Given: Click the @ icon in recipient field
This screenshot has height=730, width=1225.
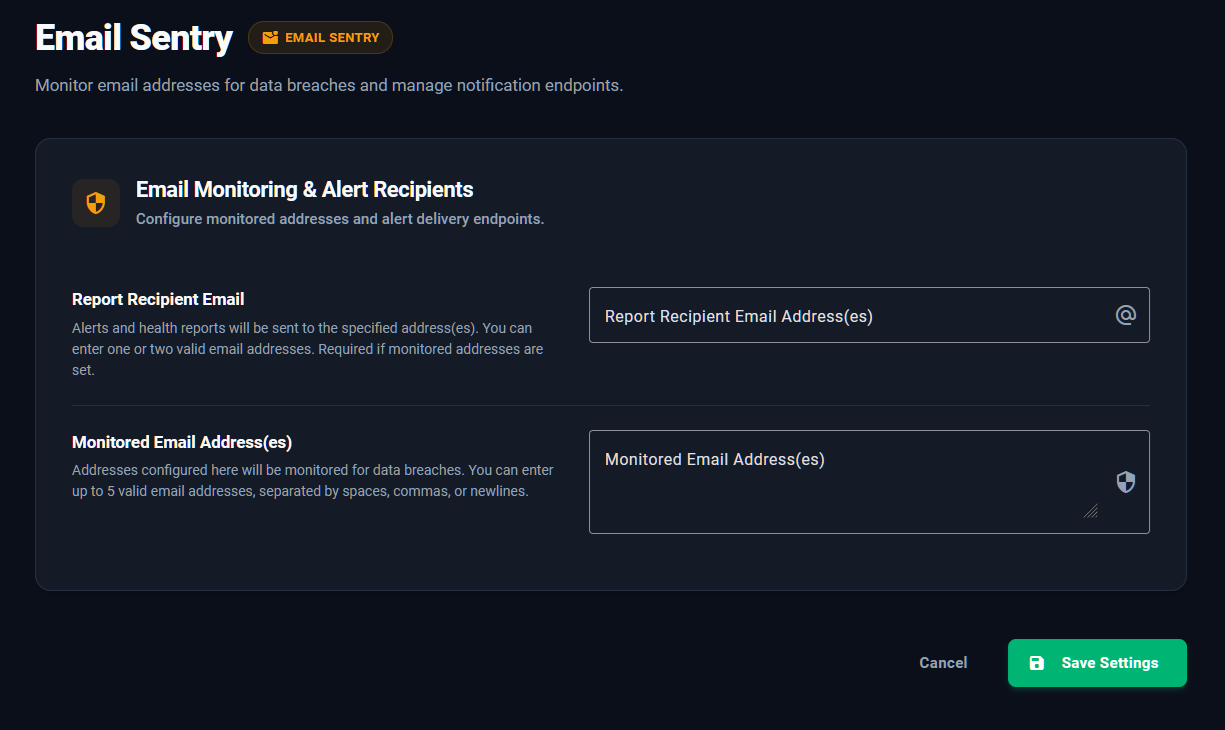Looking at the screenshot, I should point(1126,315).
